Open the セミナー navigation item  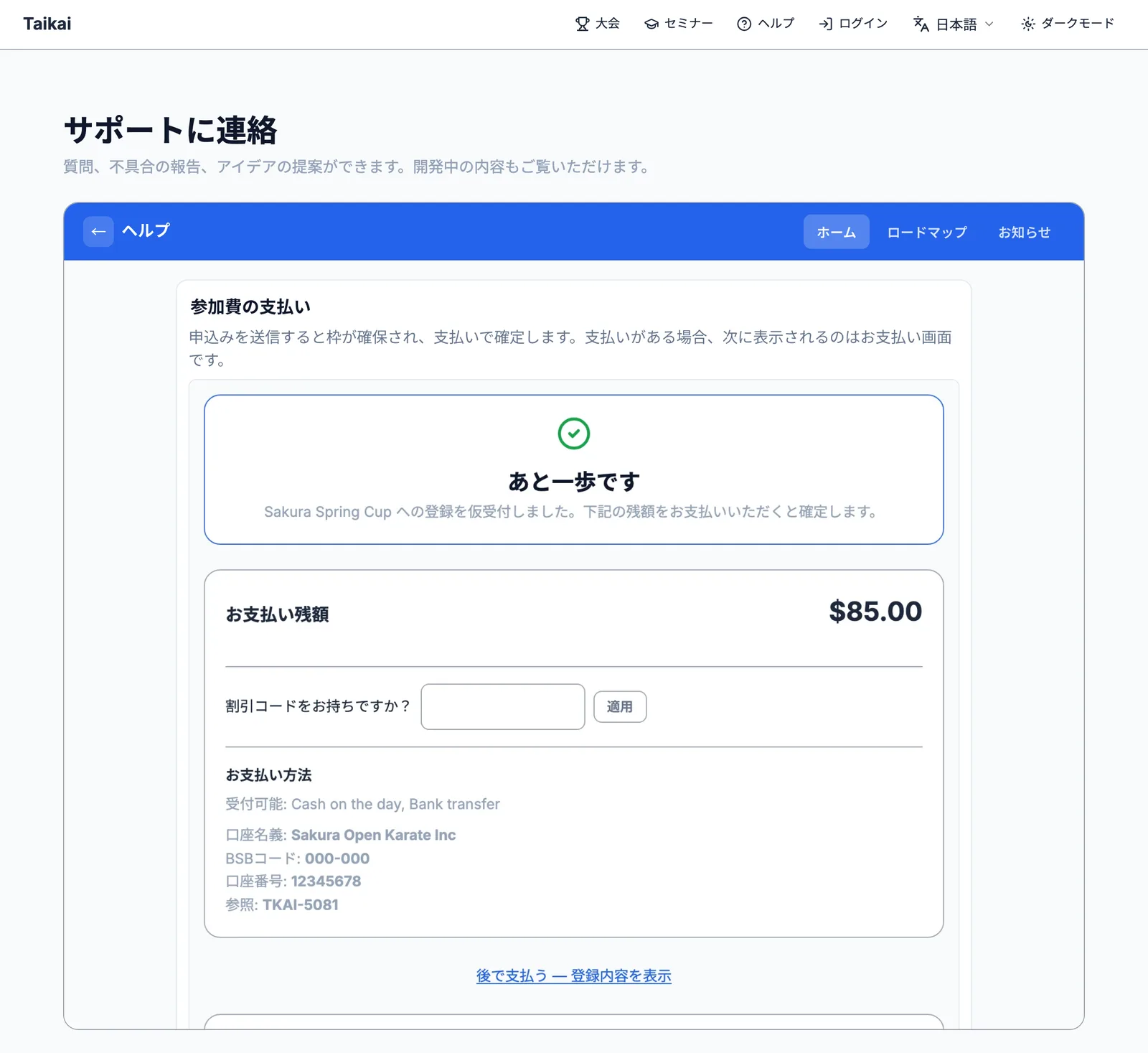[x=679, y=24]
